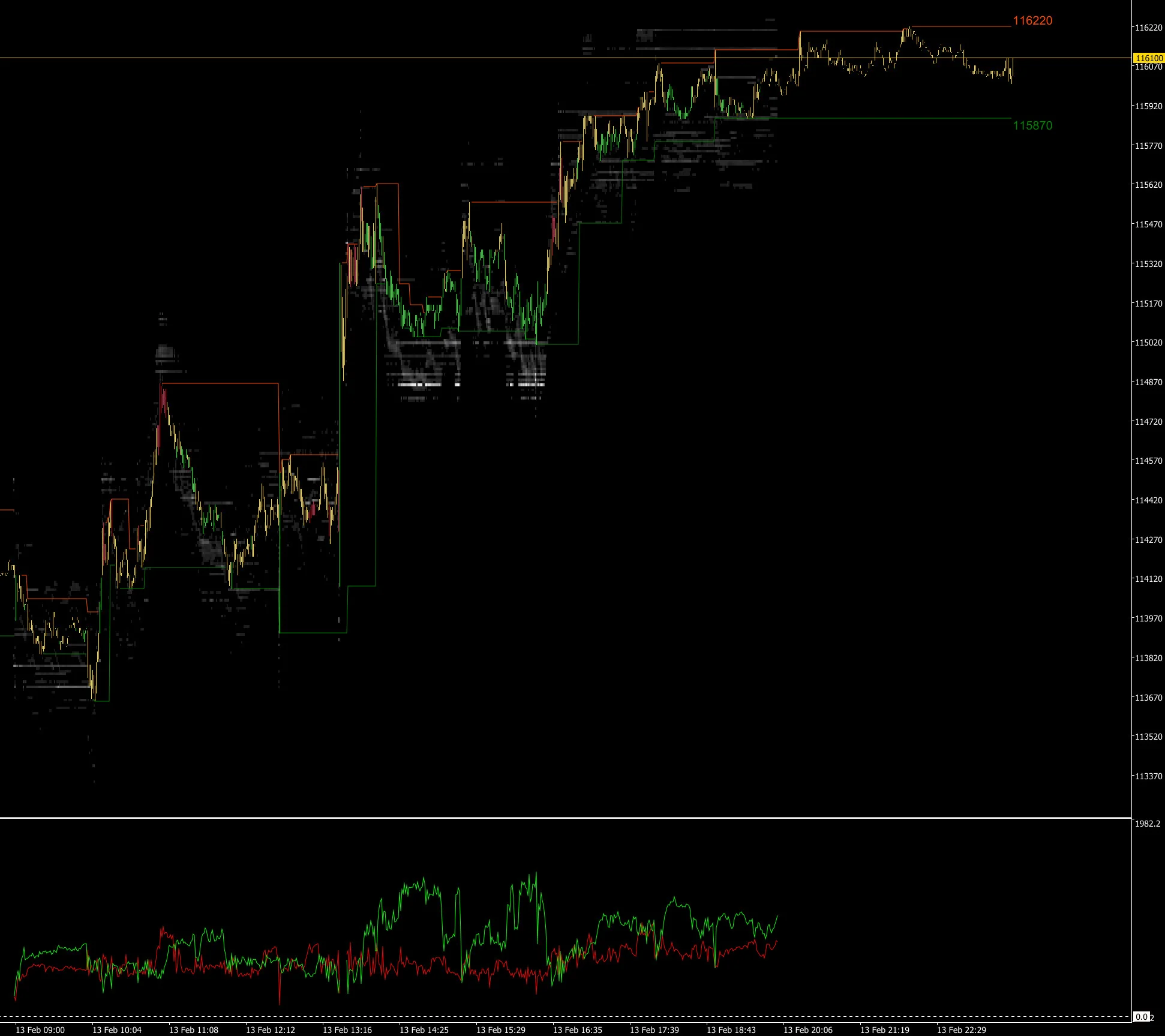Click the 13 Feb 11:08 time label

pyautogui.click(x=194, y=1030)
